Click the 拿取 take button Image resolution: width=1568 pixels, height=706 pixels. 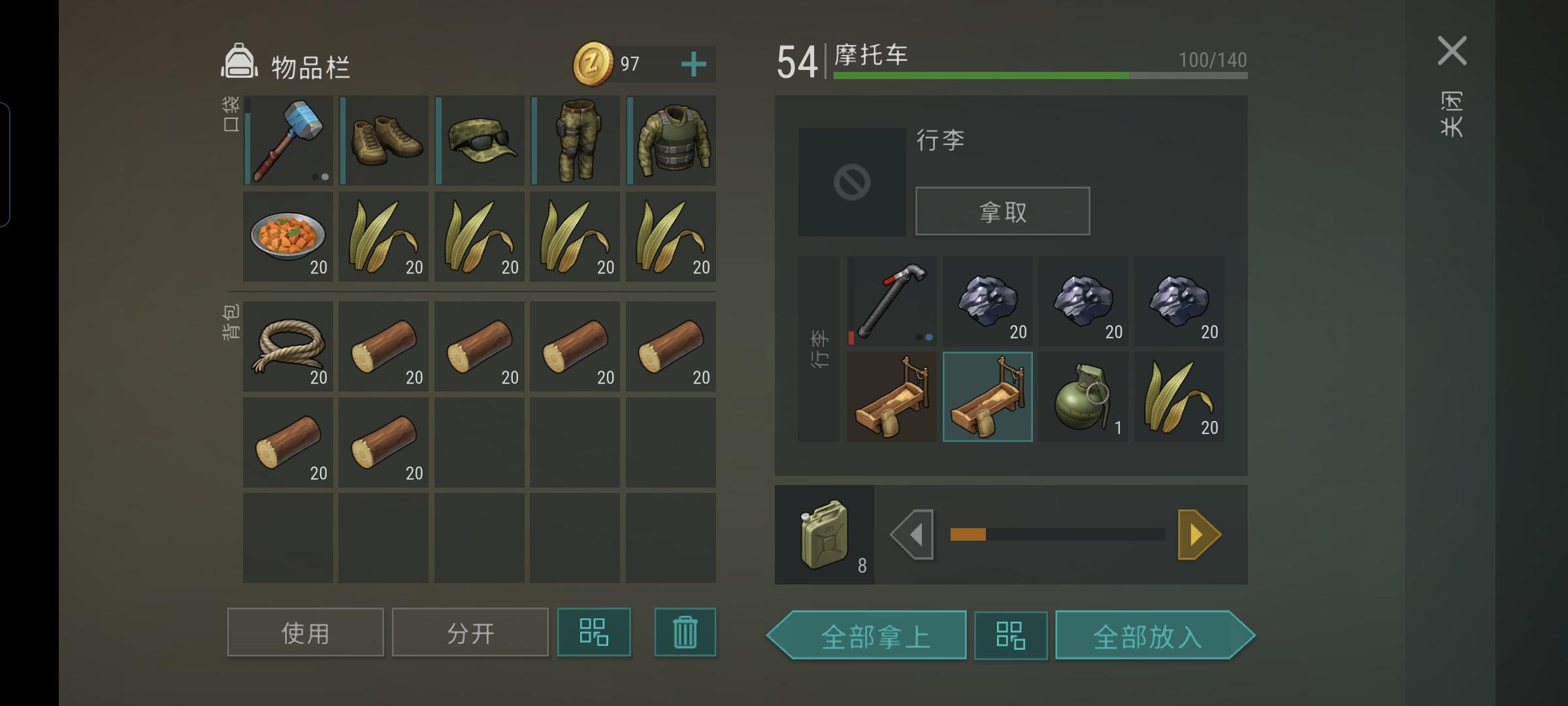[1003, 211]
